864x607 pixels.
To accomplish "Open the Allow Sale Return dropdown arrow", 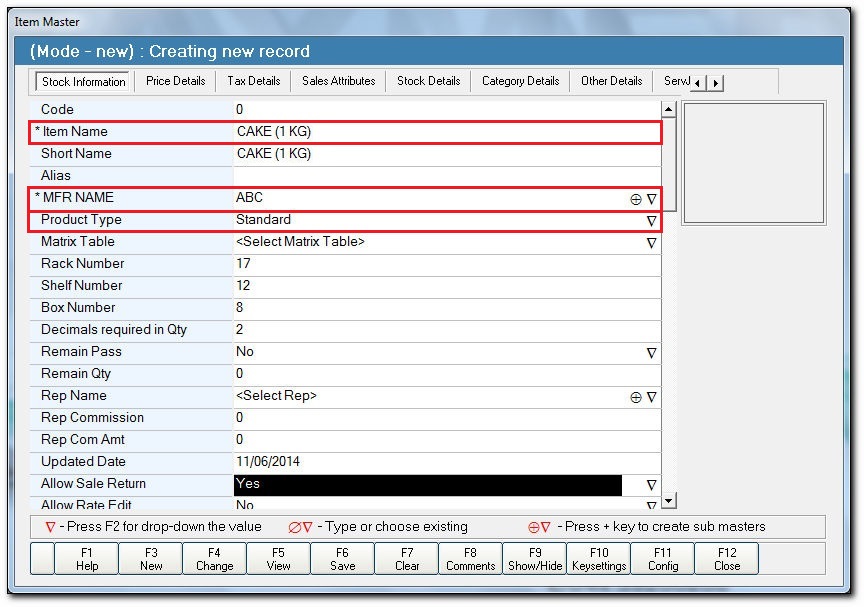I will tap(651, 485).
